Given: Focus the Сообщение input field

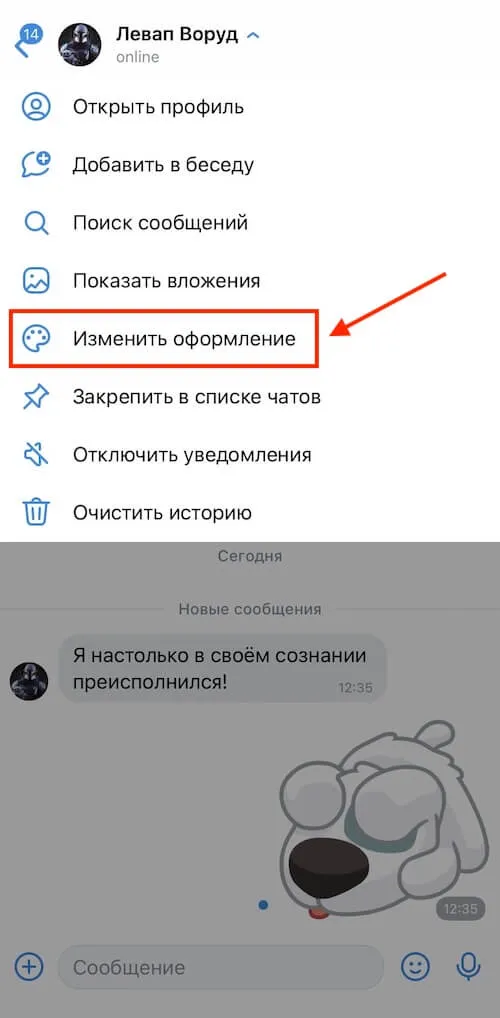Looking at the screenshot, I should pos(221,967).
